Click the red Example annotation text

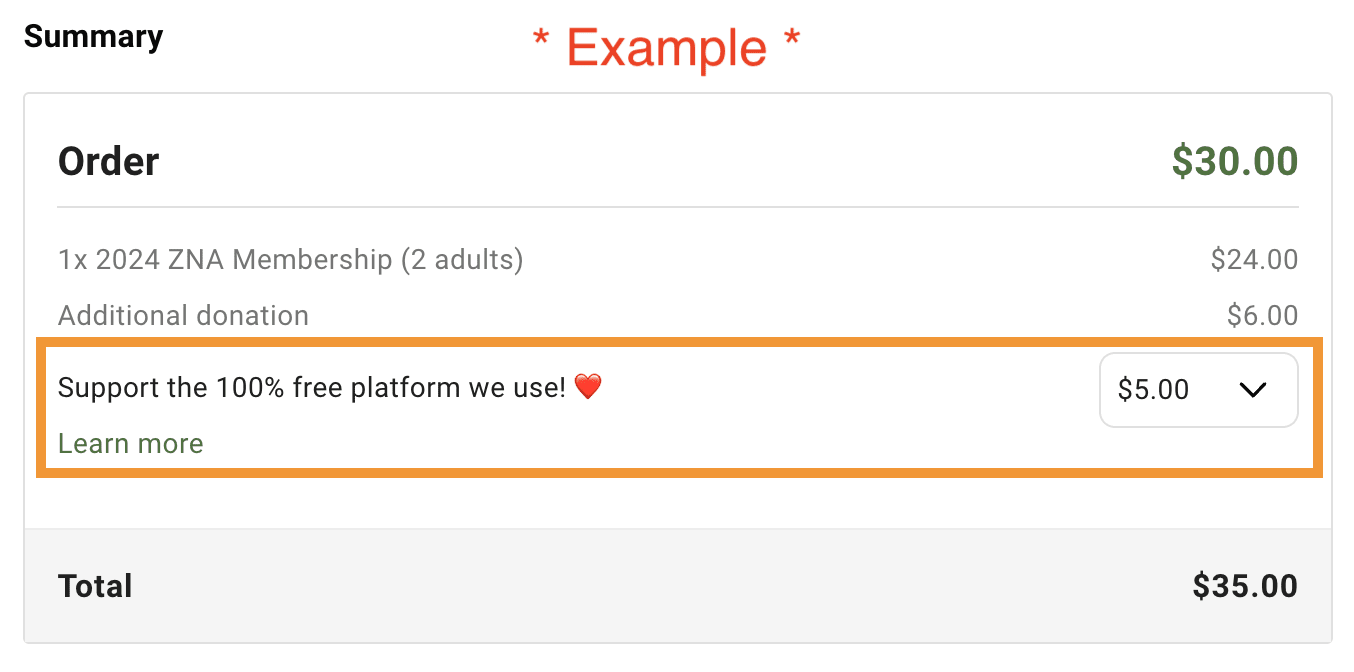667,47
